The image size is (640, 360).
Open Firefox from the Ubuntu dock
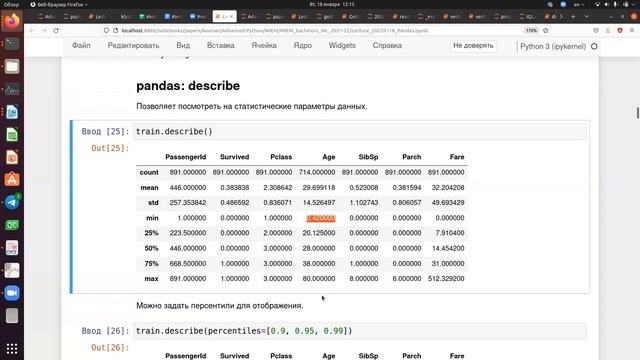click(x=12, y=21)
